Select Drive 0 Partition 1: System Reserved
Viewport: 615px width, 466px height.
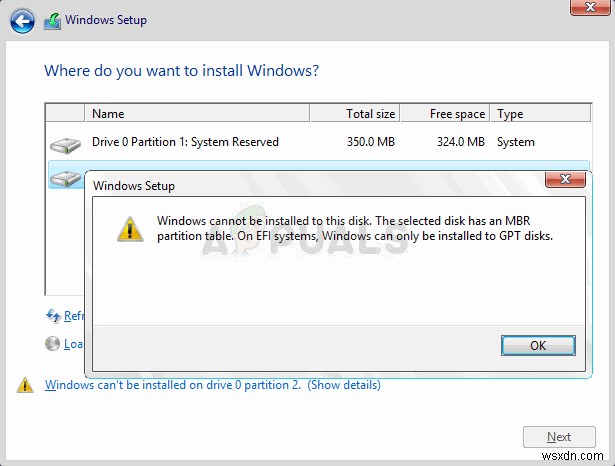[185, 142]
